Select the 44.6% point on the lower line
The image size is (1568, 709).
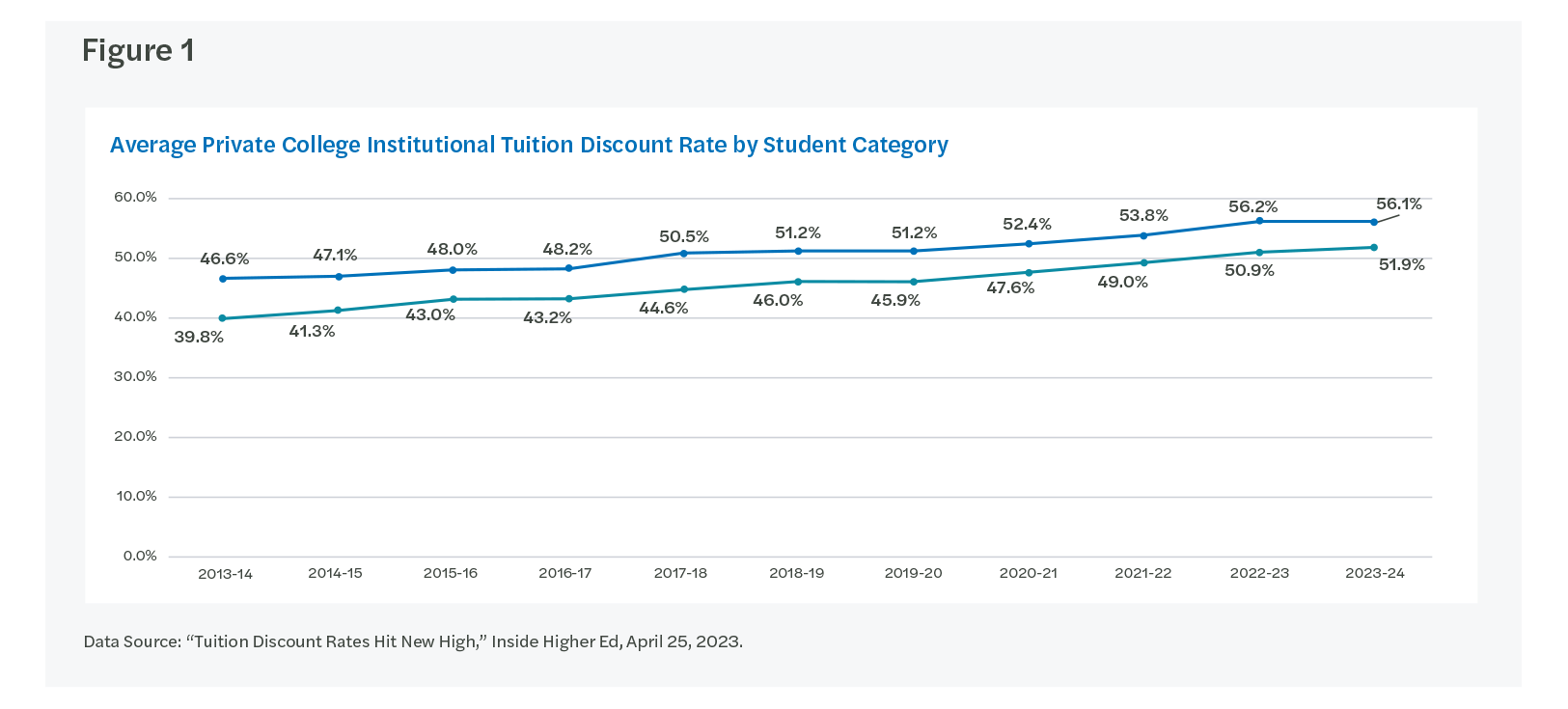pyautogui.click(x=684, y=289)
